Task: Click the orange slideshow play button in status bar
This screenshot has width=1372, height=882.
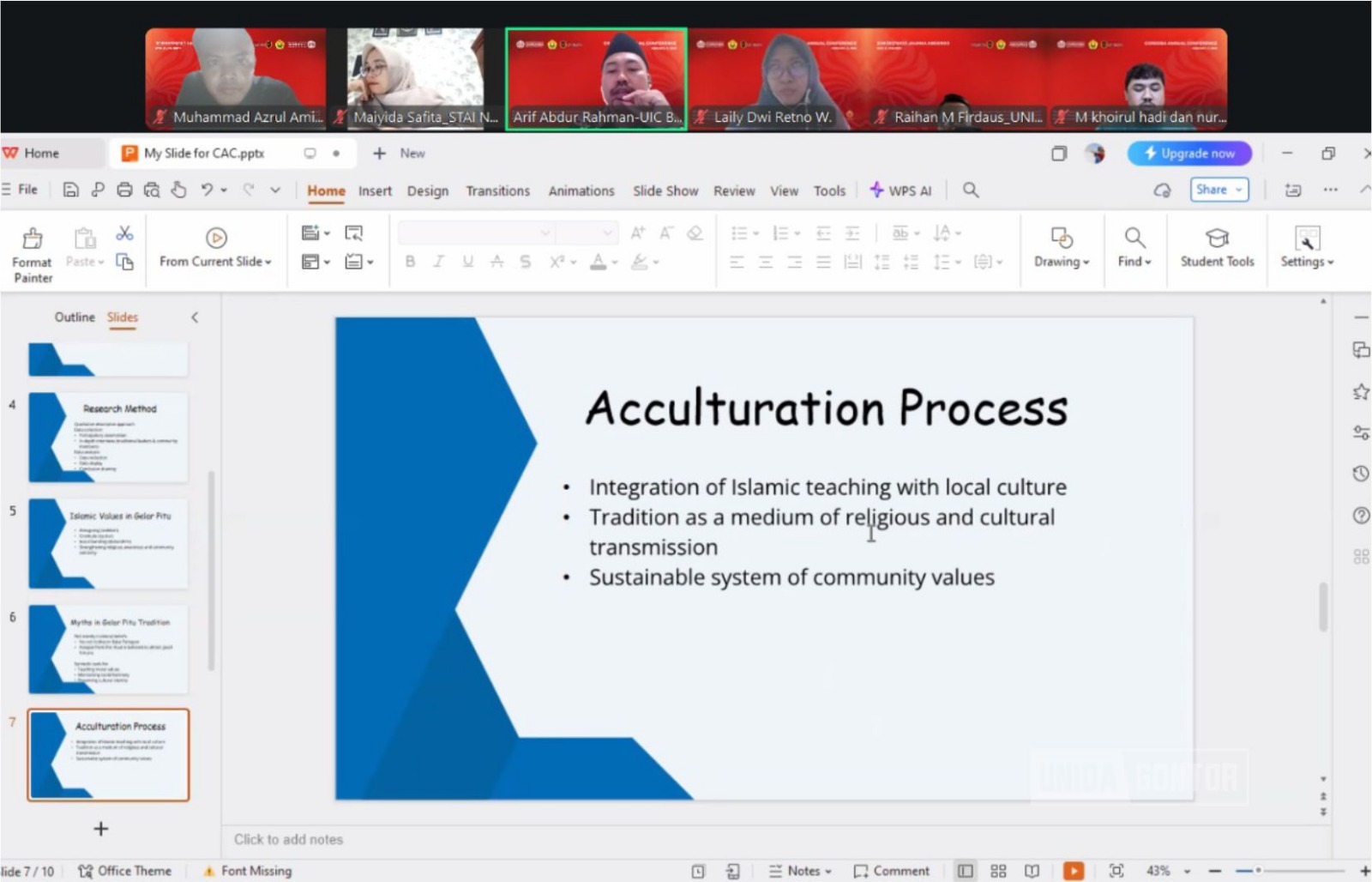Action: pos(1072,871)
